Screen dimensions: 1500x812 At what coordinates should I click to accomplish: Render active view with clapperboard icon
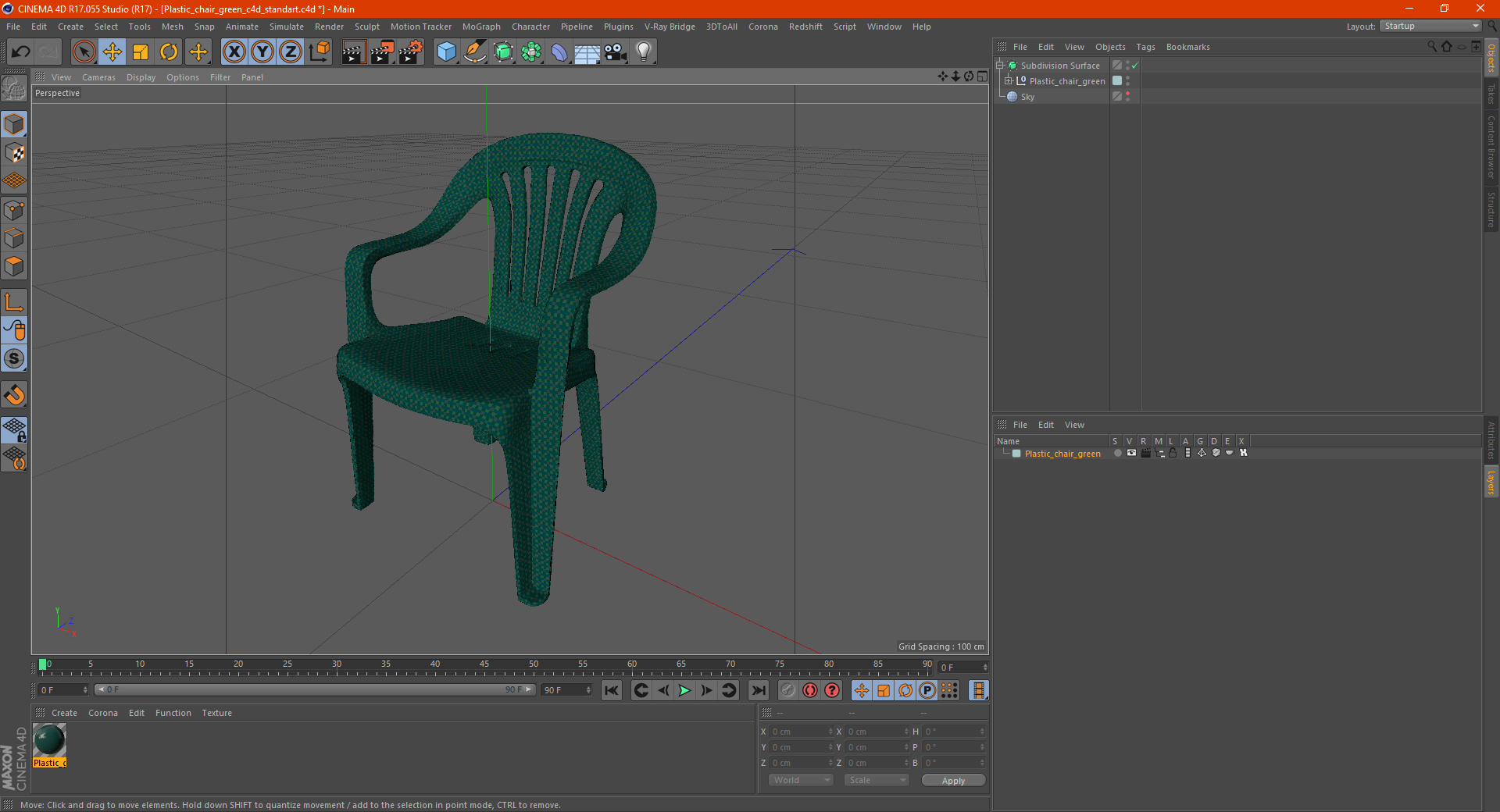point(353,52)
